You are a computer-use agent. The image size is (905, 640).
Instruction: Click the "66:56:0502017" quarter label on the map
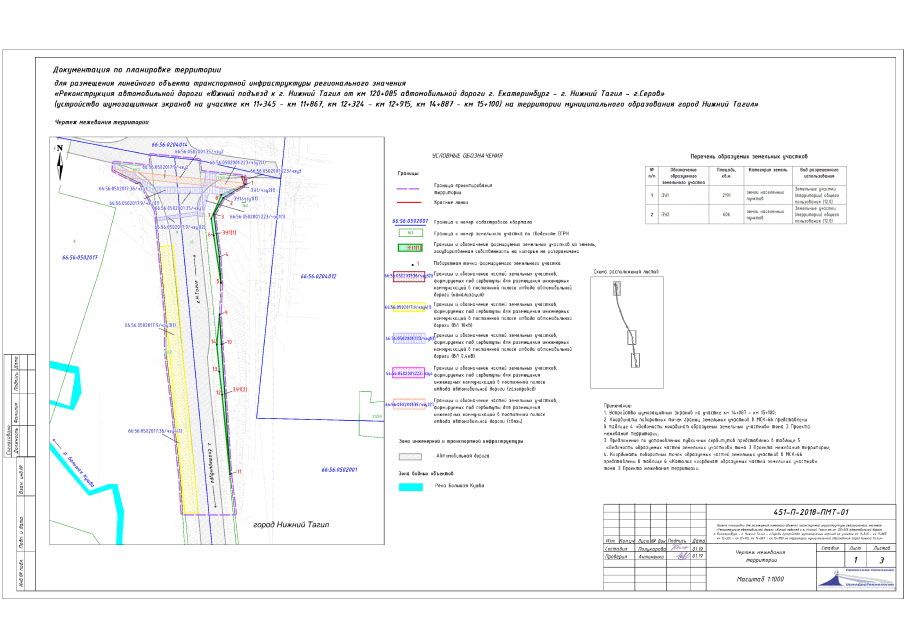(80, 258)
